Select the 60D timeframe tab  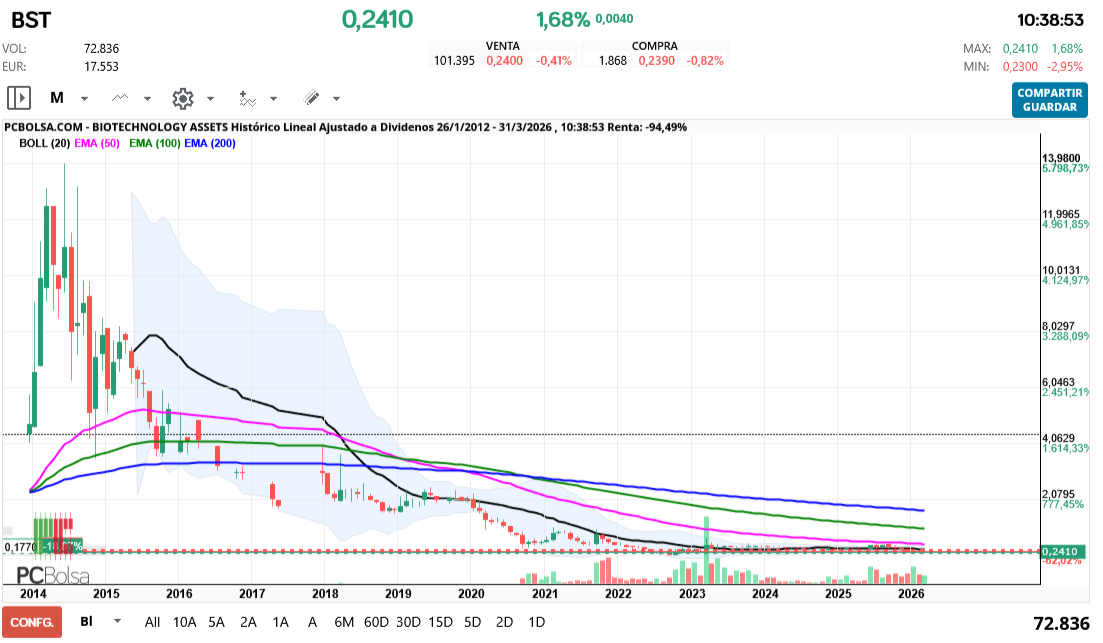pos(376,621)
